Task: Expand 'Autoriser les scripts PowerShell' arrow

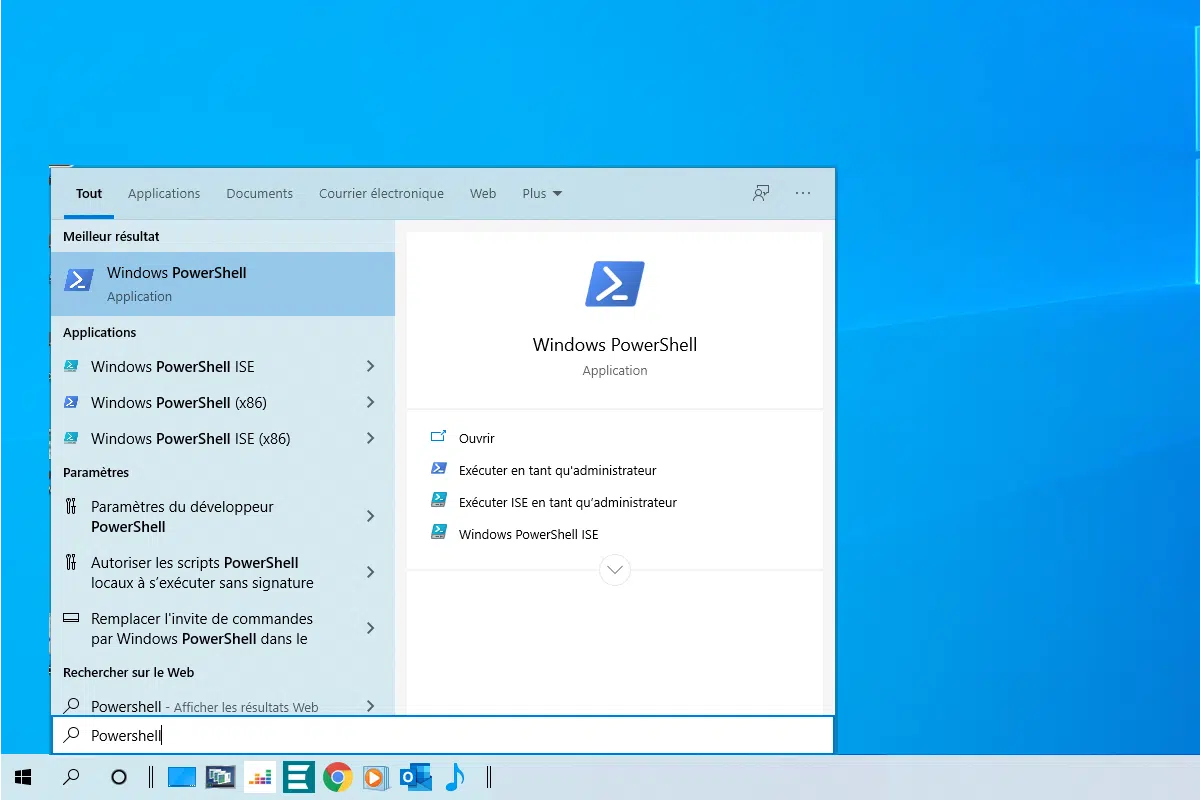Action: tap(370, 572)
